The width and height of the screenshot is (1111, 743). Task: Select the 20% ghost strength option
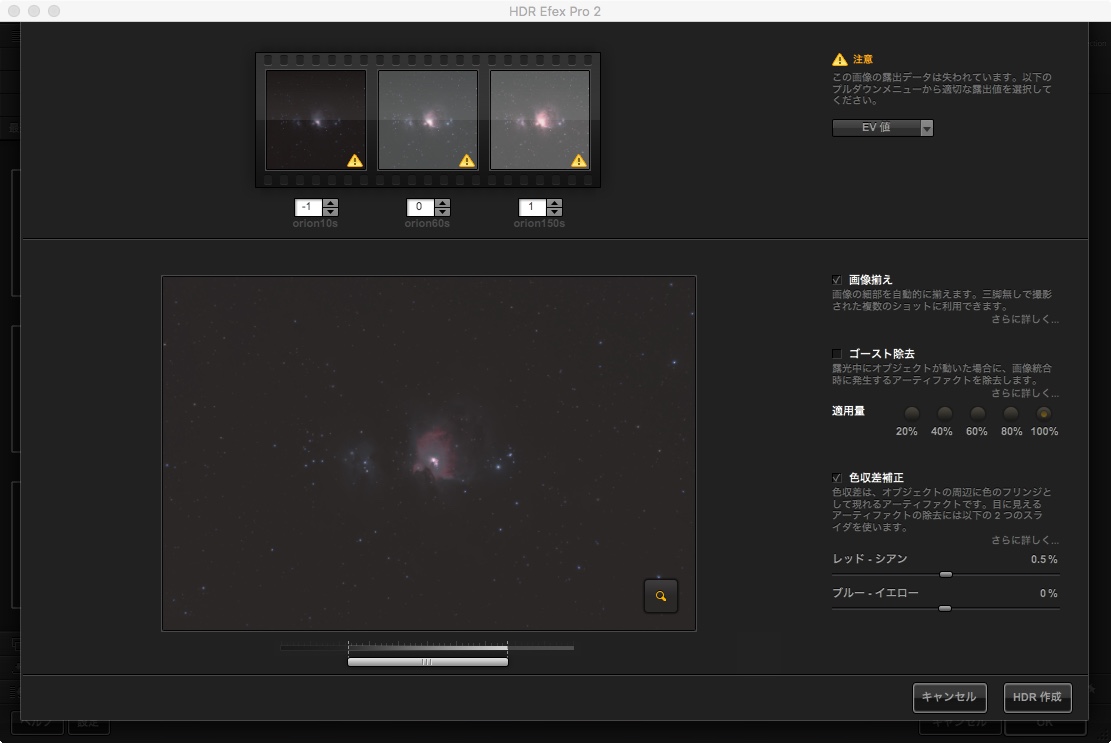click(x=911, y=413)
